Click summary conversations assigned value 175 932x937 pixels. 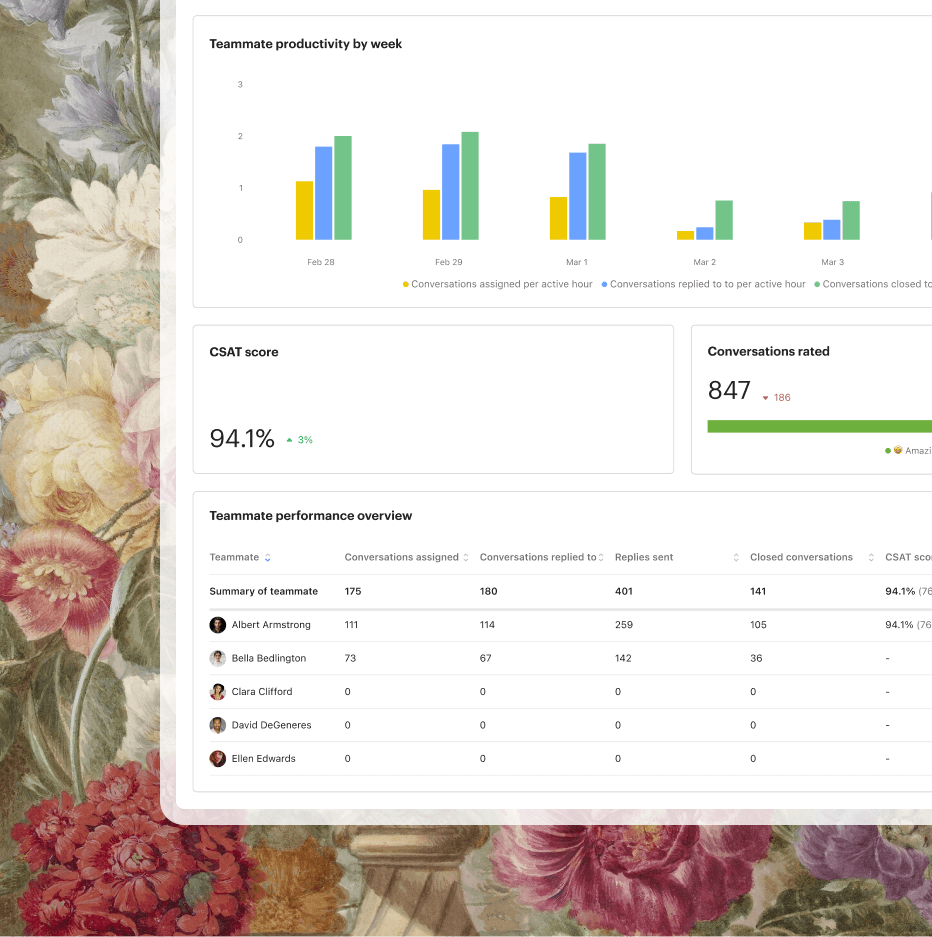[x=353, y=592]
